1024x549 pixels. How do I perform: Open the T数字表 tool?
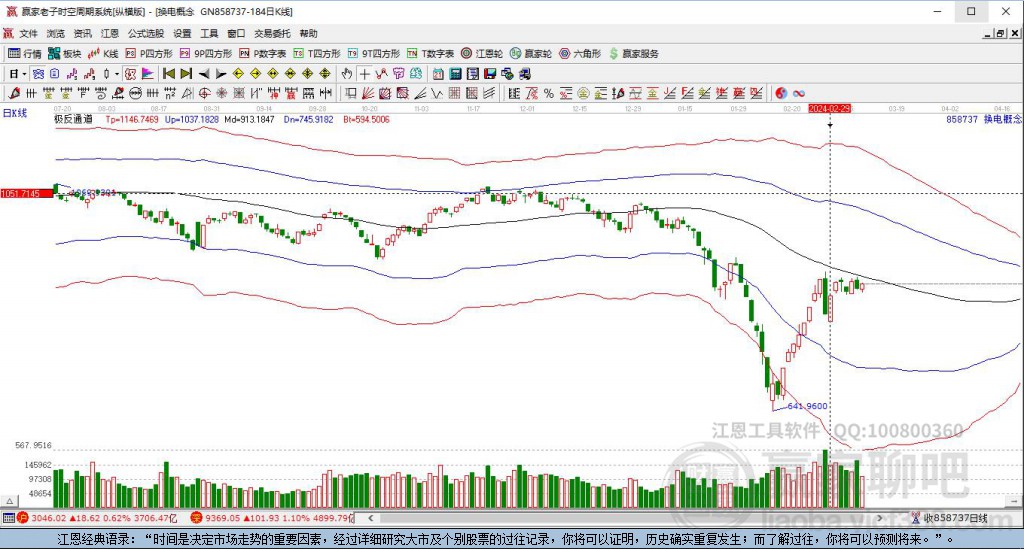(x=430, y=54)
